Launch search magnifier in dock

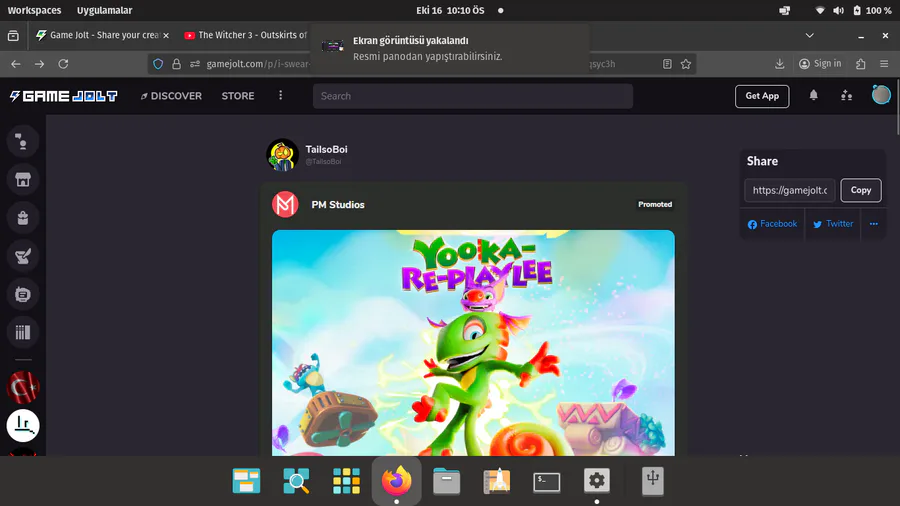click(296, 481)
